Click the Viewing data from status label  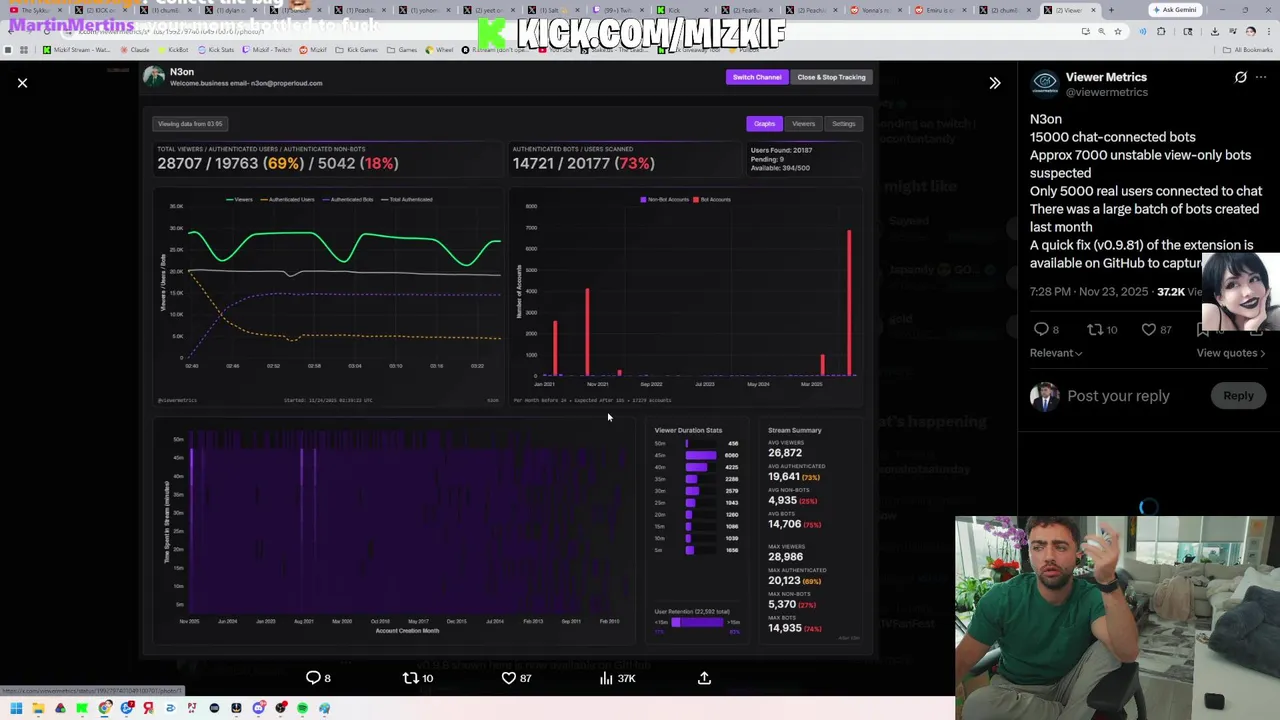(x=190, y=124)
